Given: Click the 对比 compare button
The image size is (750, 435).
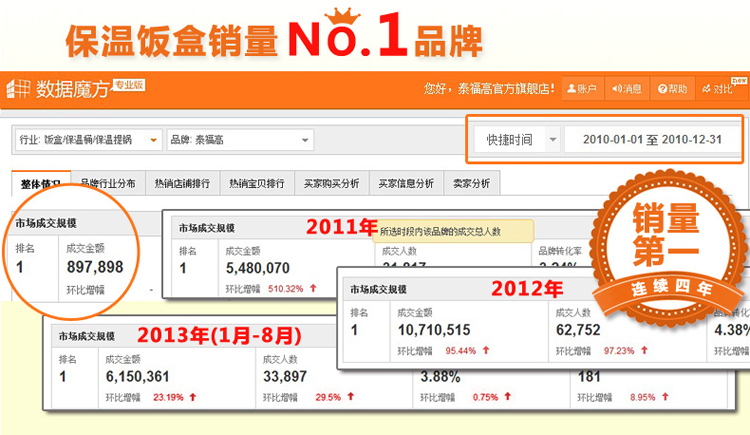Looking at the screenshot, I should 721,89.
